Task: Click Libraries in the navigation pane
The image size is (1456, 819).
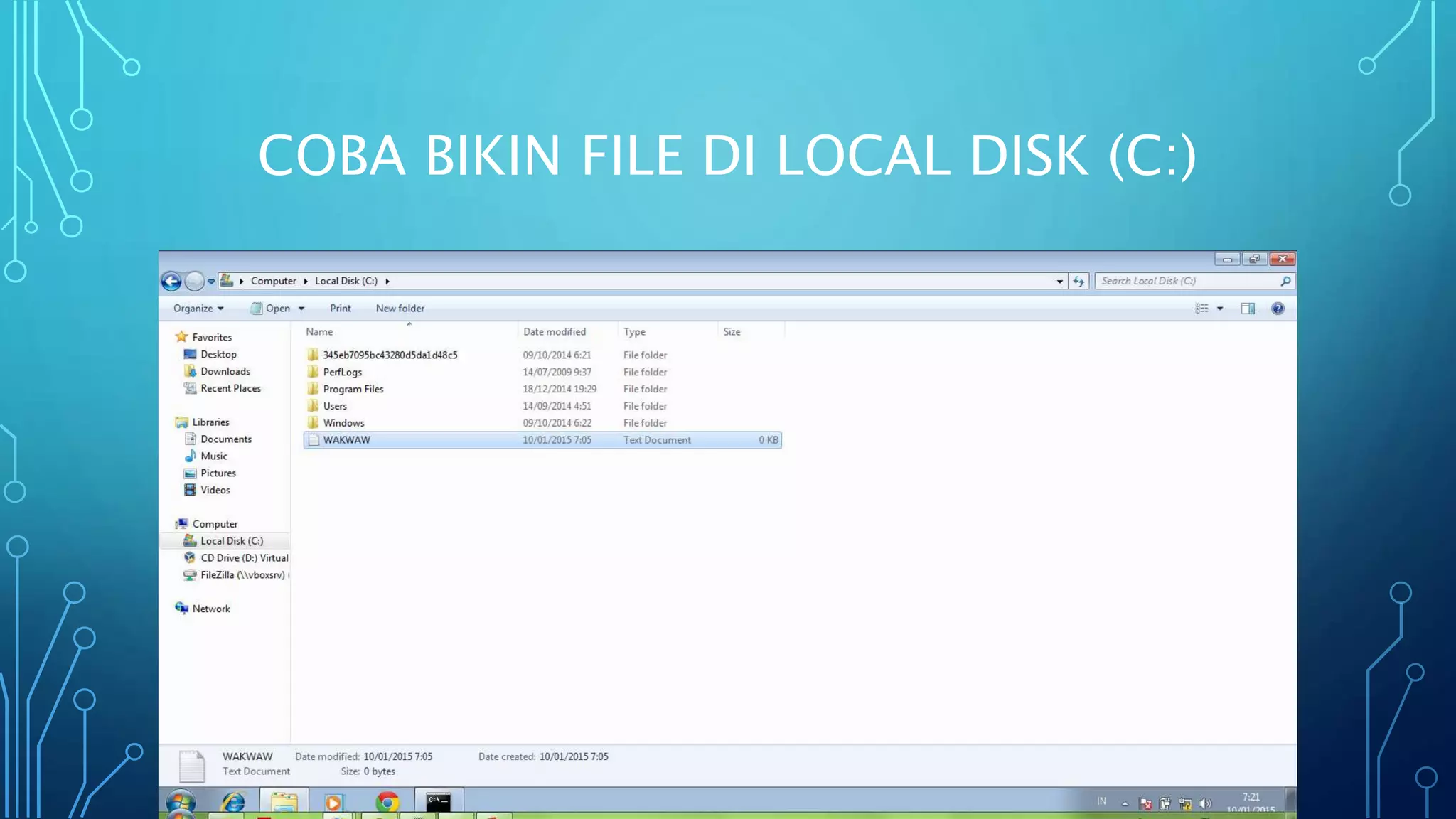Action: point(210,422)
